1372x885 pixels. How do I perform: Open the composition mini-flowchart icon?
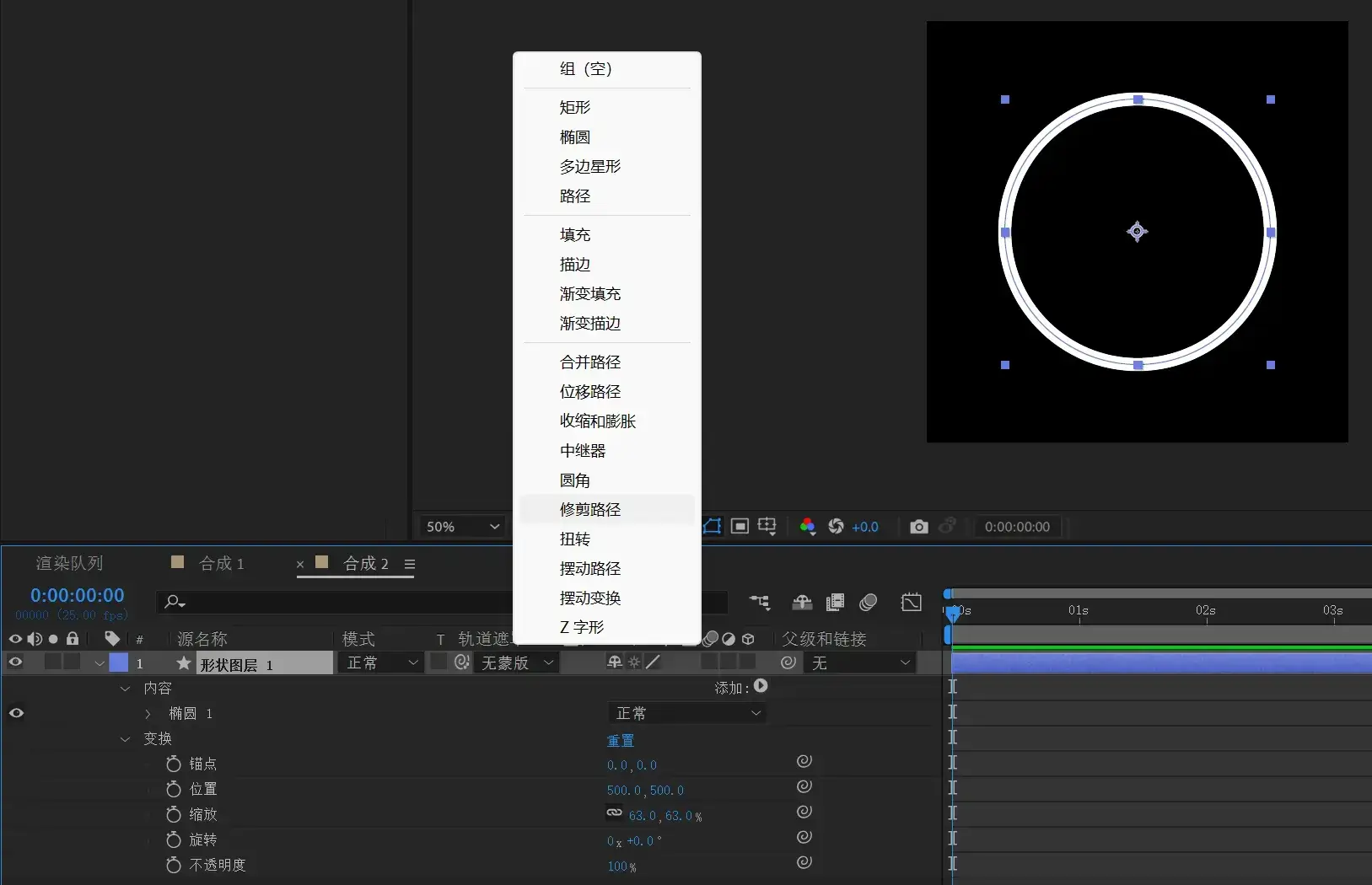tap(760, 602)
